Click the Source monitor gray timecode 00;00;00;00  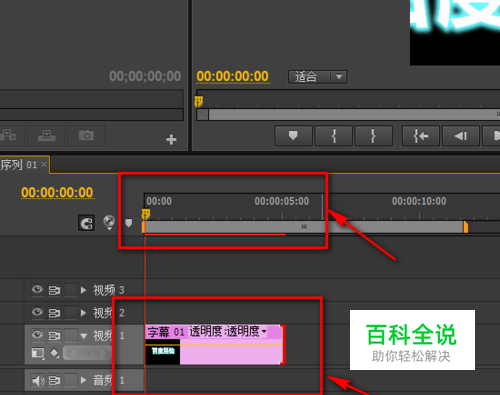(145, 76)
